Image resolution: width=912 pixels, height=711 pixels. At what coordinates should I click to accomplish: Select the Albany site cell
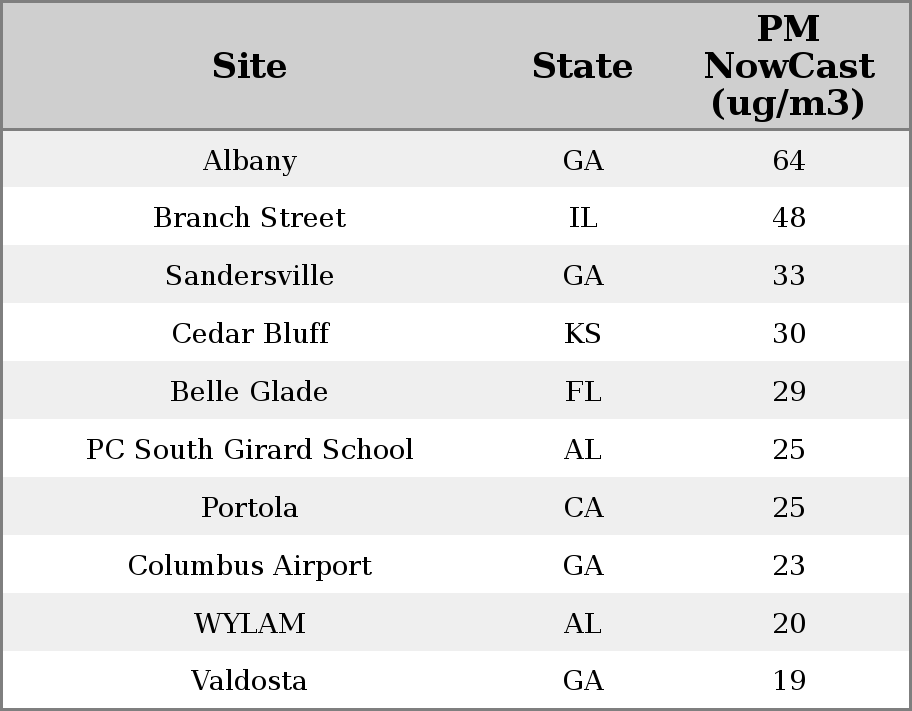249,161
